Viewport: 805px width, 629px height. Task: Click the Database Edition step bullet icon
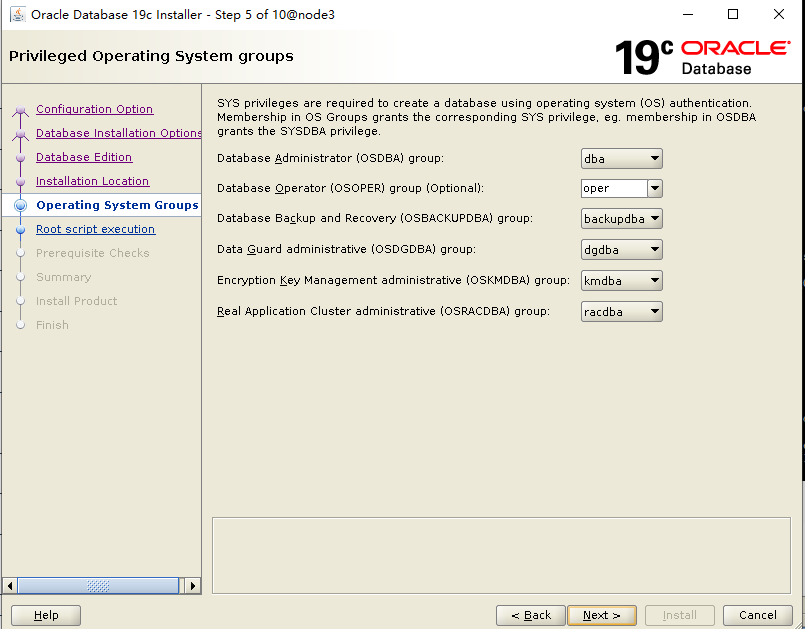(x=21, y=158)
